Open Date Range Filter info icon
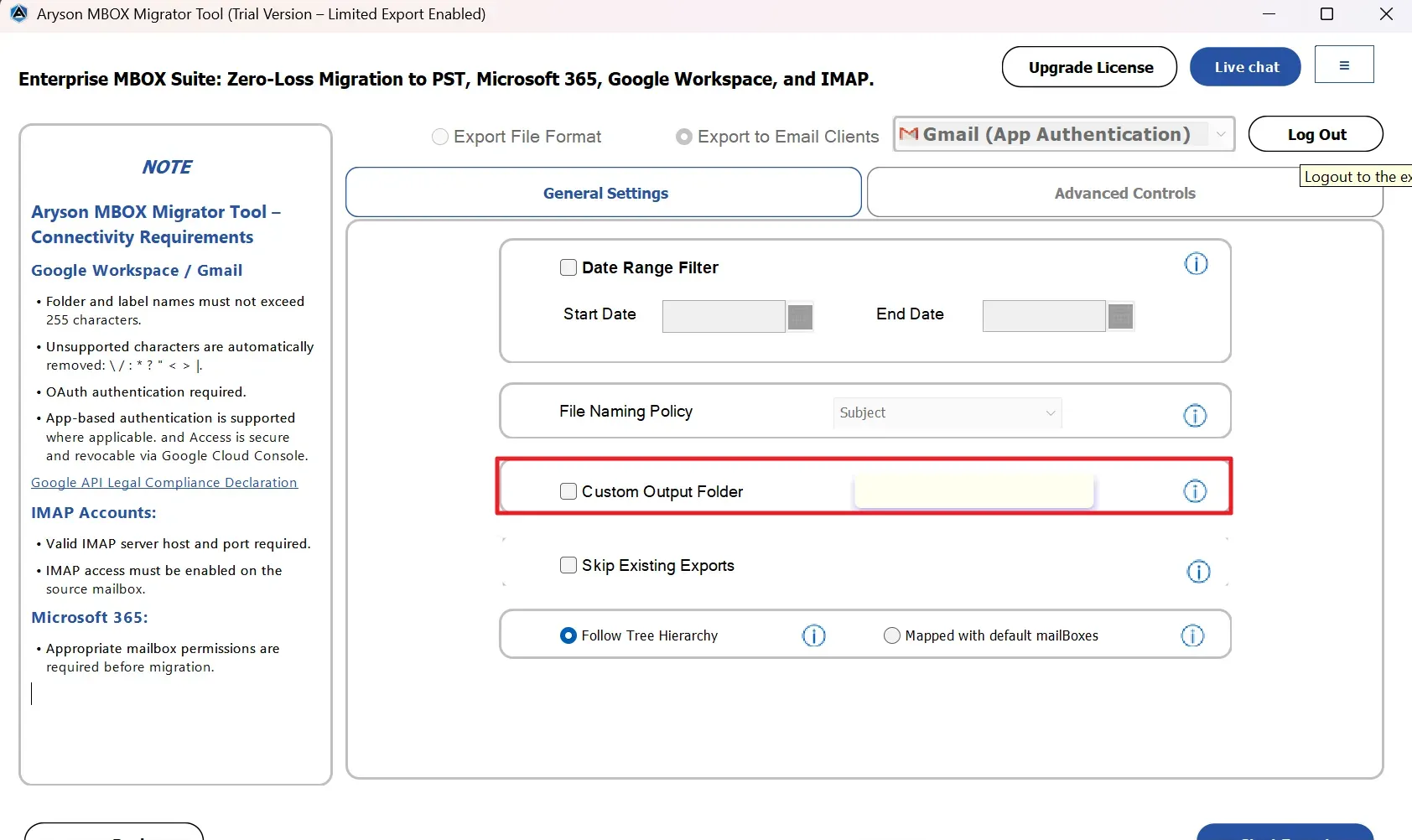Viewport: 1412px width, 840px height. pos(1196,264)
